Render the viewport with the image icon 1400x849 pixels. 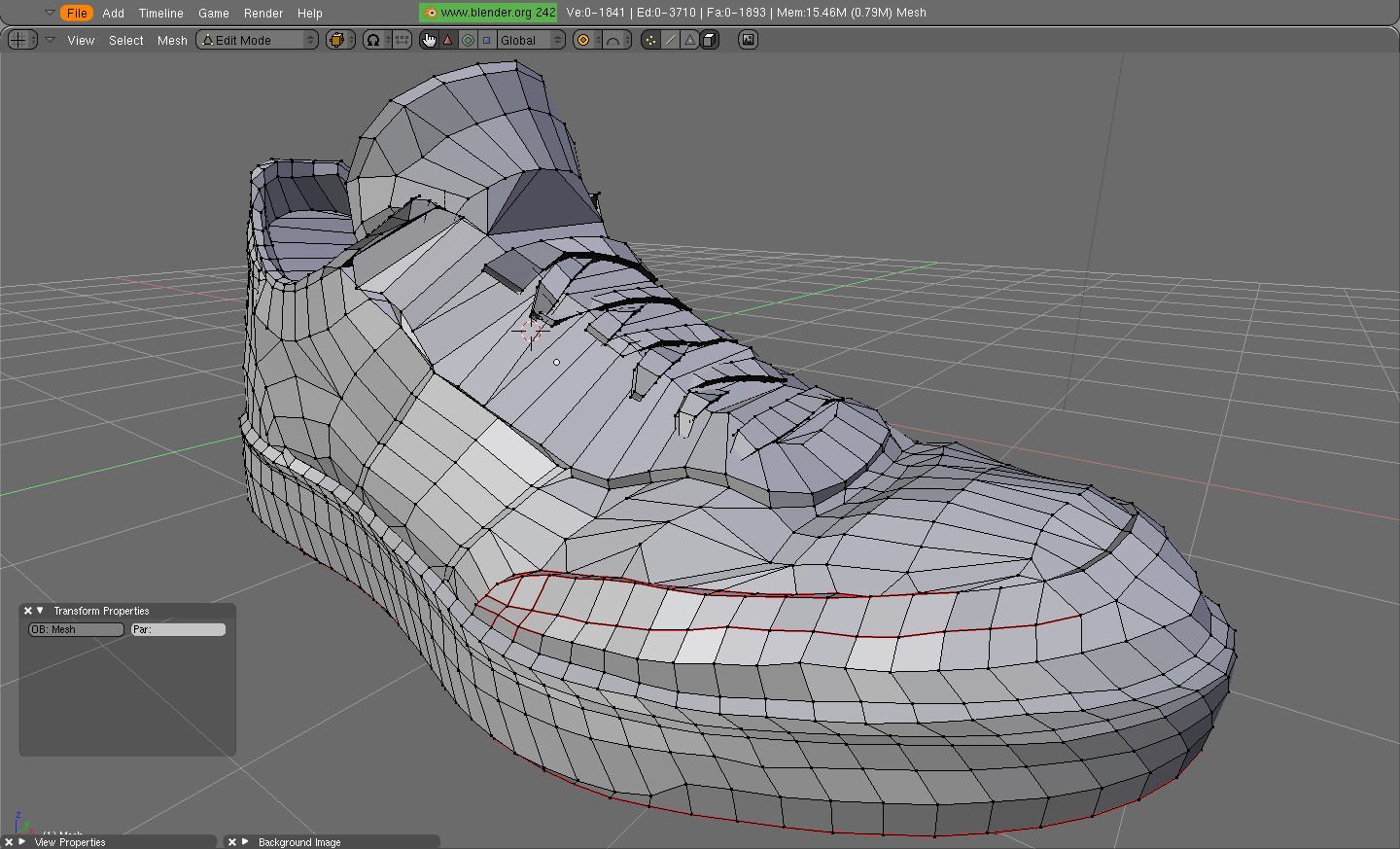(x=748, y=40)
